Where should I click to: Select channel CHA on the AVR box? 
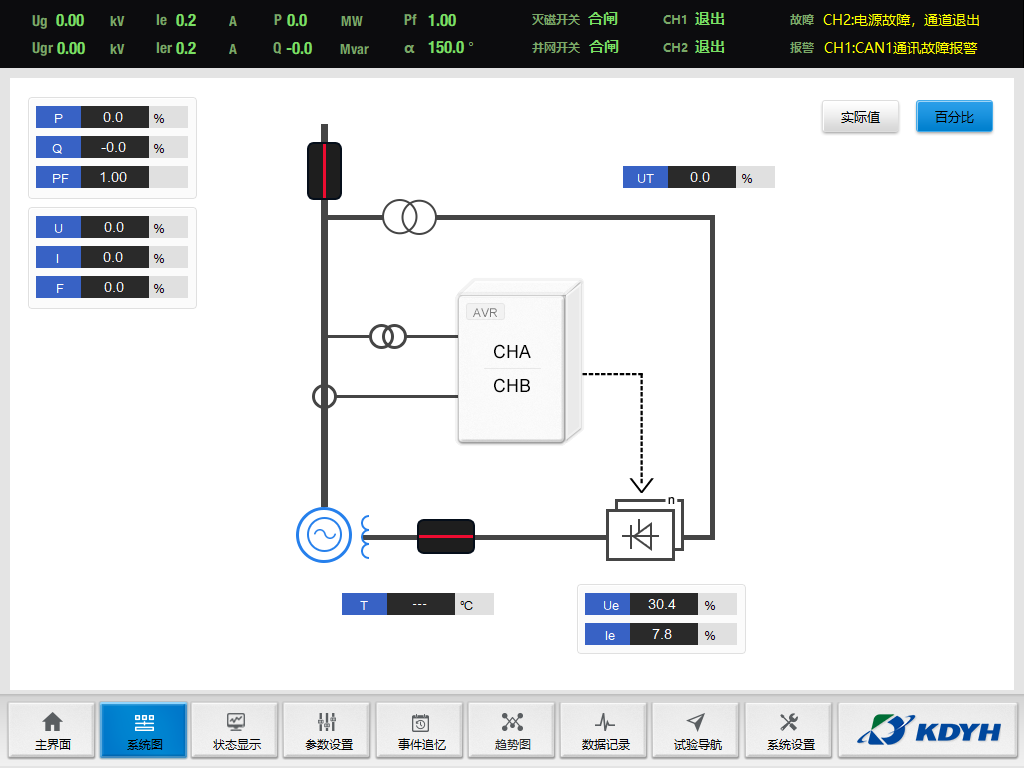[512, 352]
